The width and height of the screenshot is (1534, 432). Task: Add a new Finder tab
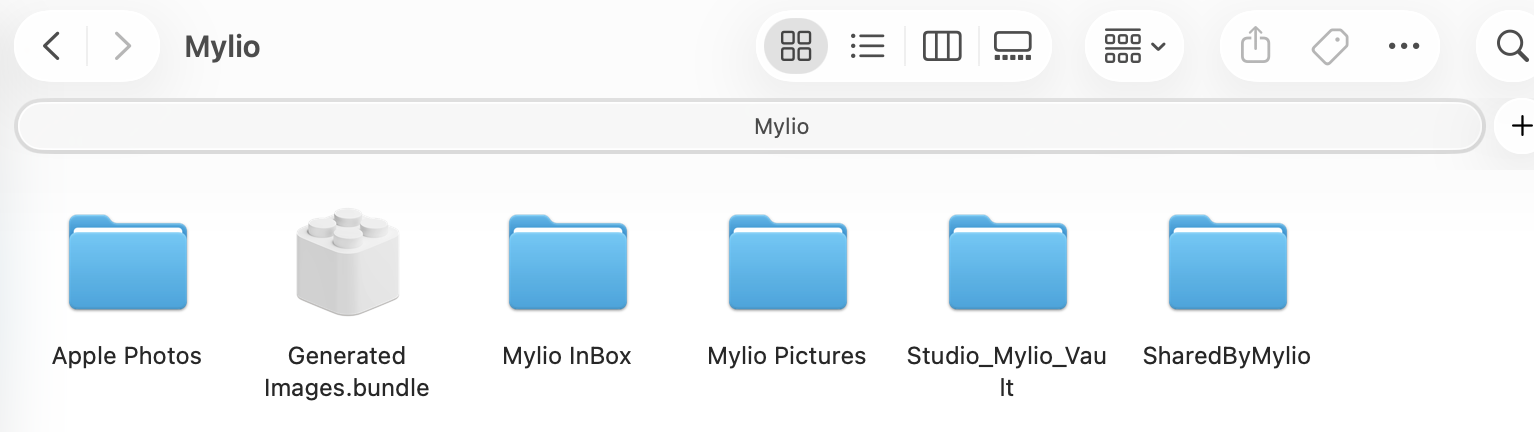pos(1521,127)
